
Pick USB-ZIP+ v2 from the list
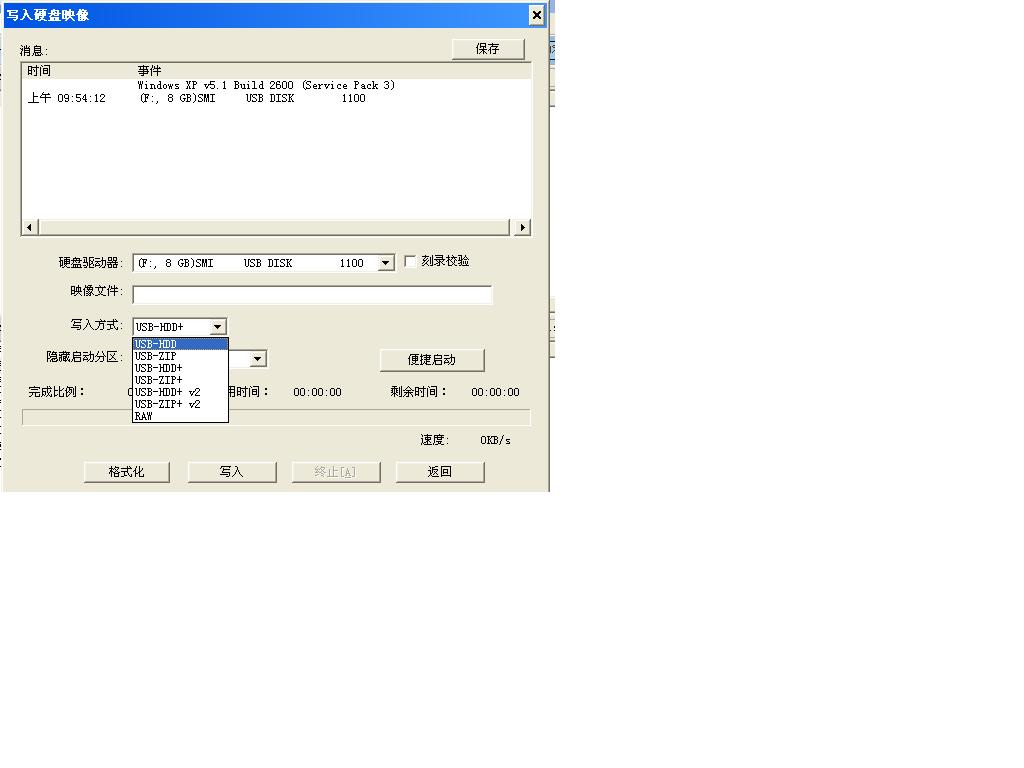coord(180,404)
